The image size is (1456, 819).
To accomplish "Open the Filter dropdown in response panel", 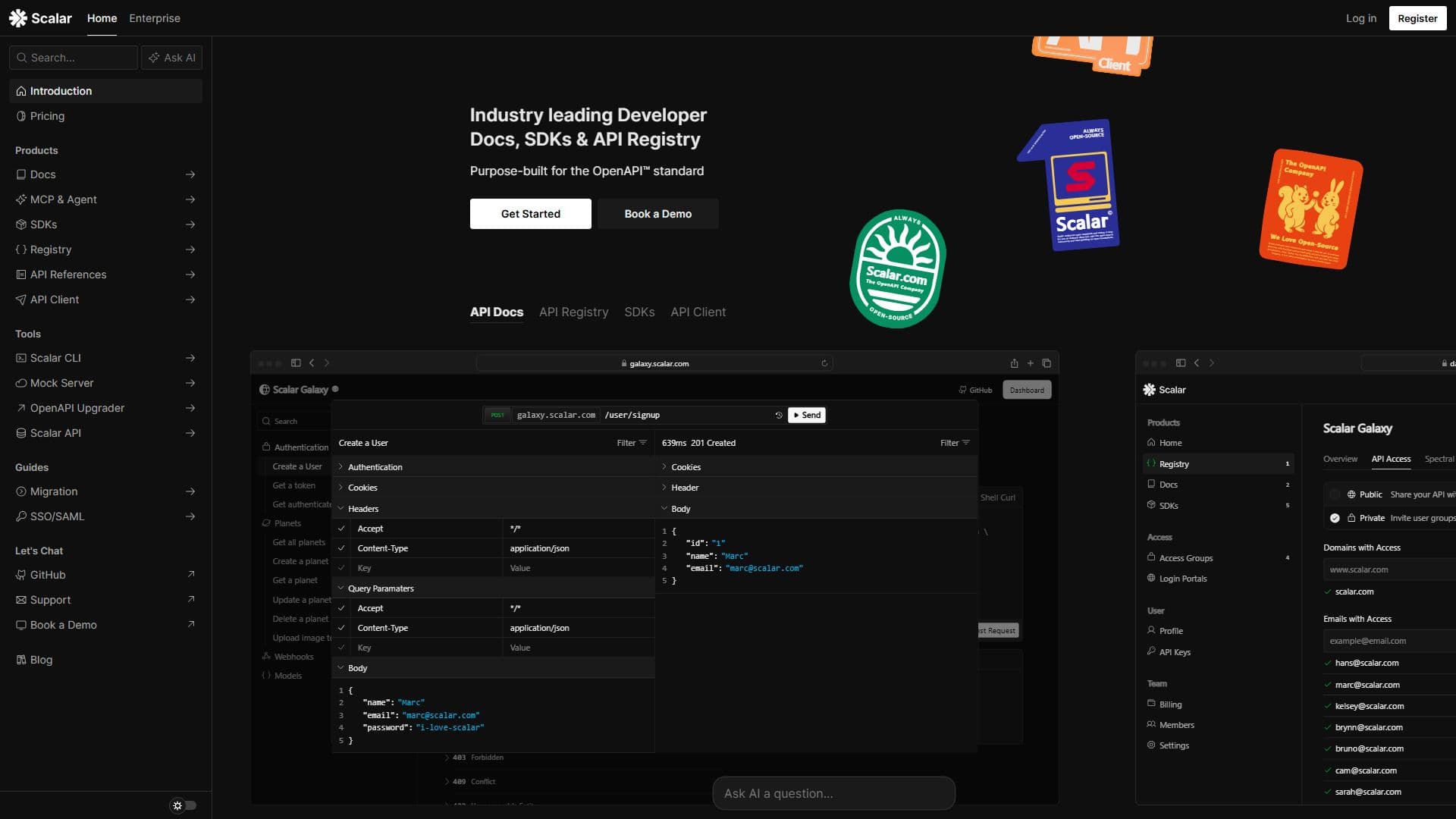I will click(955, 443).
